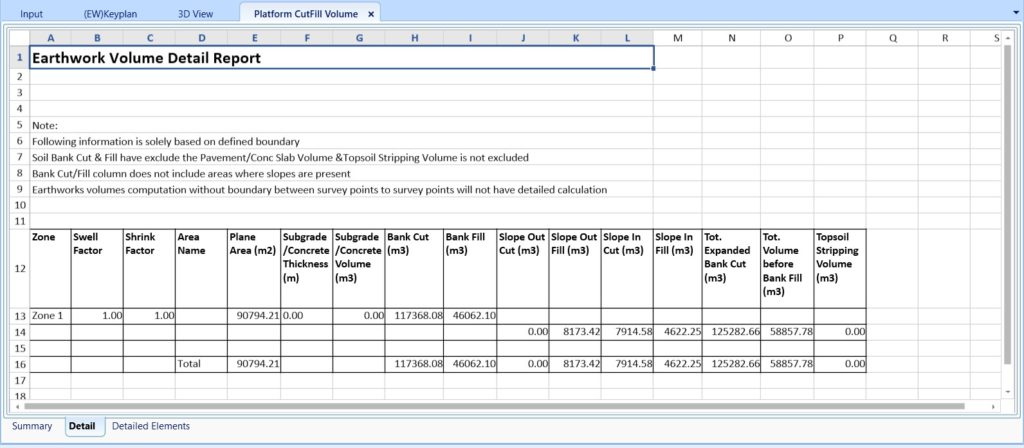Select the Detail sheet tab
The image size is (1024, 448).
coord(82,426)
